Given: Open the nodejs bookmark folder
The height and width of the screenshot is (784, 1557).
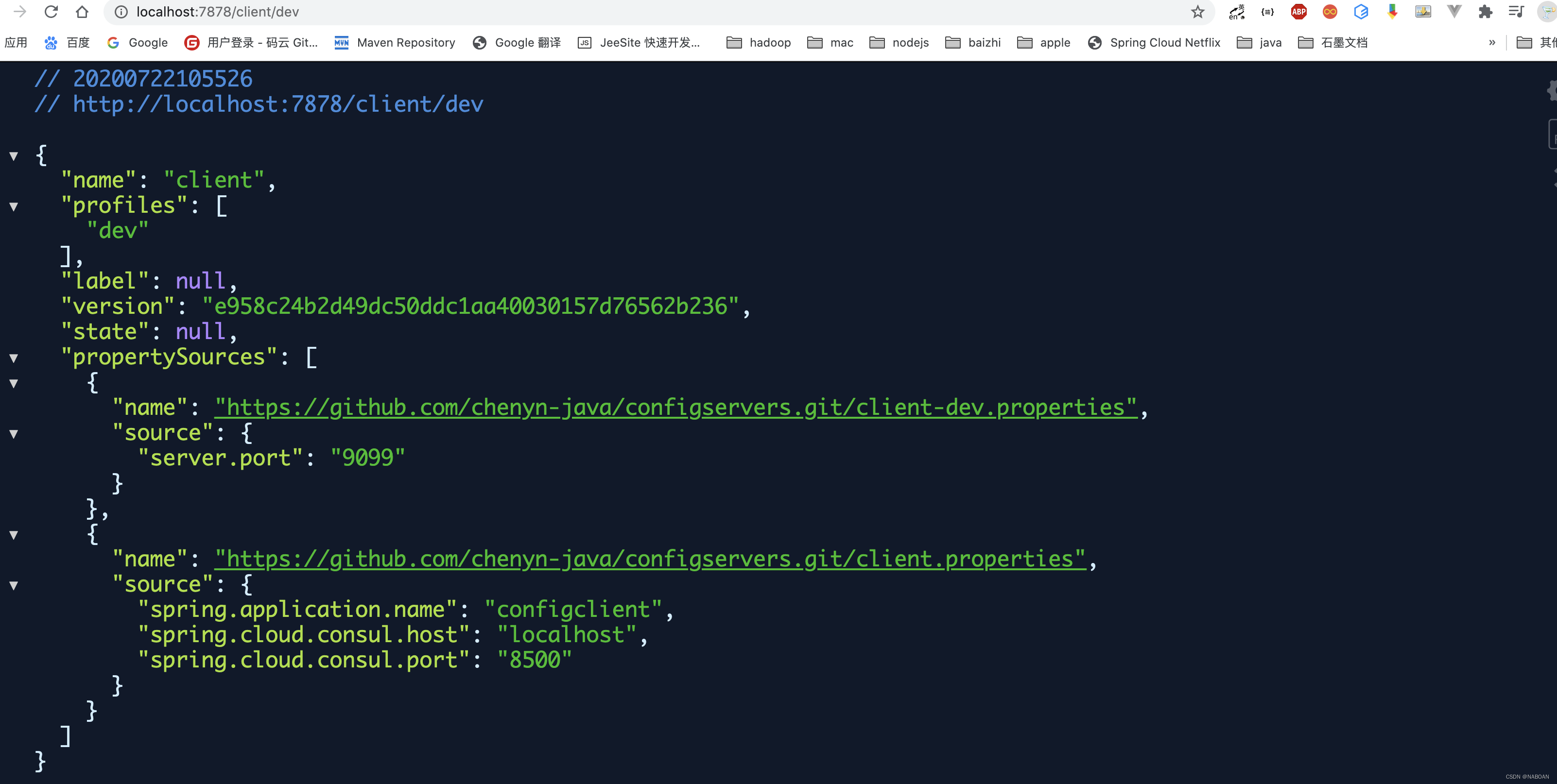Looking at the screenshot, I should [x=899, y=42].
